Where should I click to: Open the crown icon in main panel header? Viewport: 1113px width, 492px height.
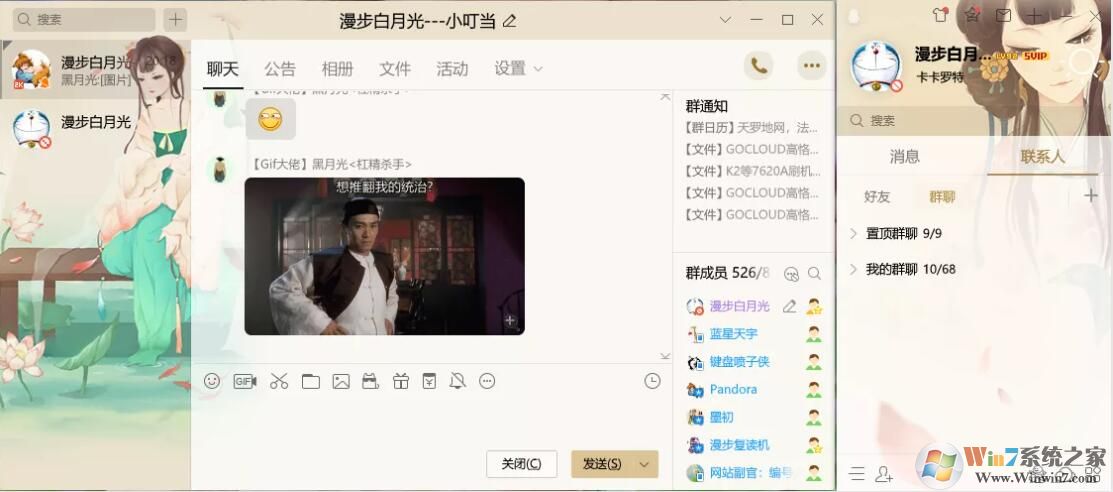(x=972, y=15)
